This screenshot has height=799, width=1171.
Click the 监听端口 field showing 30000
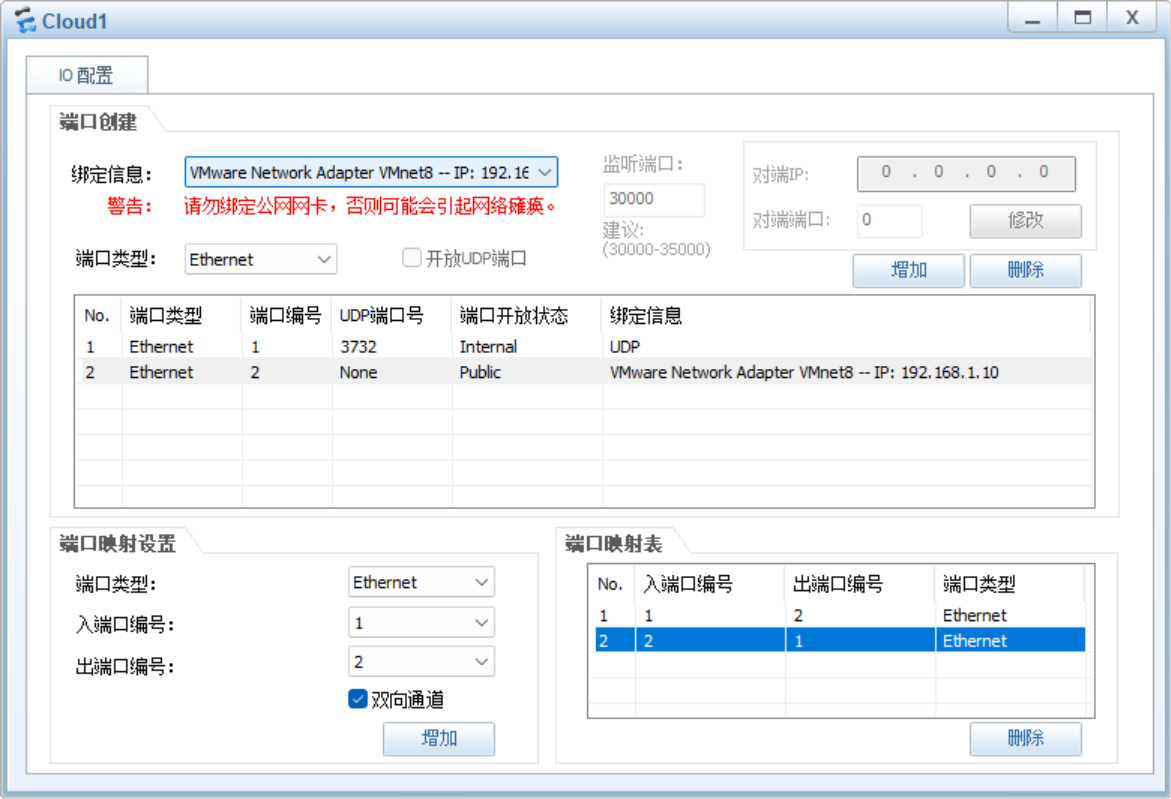click(653, 199)
